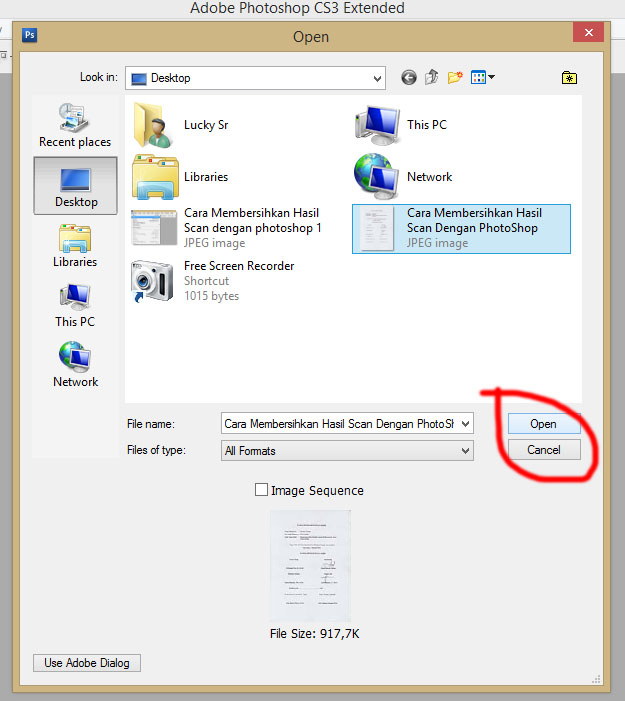Open Recent places in sidebar

coord(75,125)
